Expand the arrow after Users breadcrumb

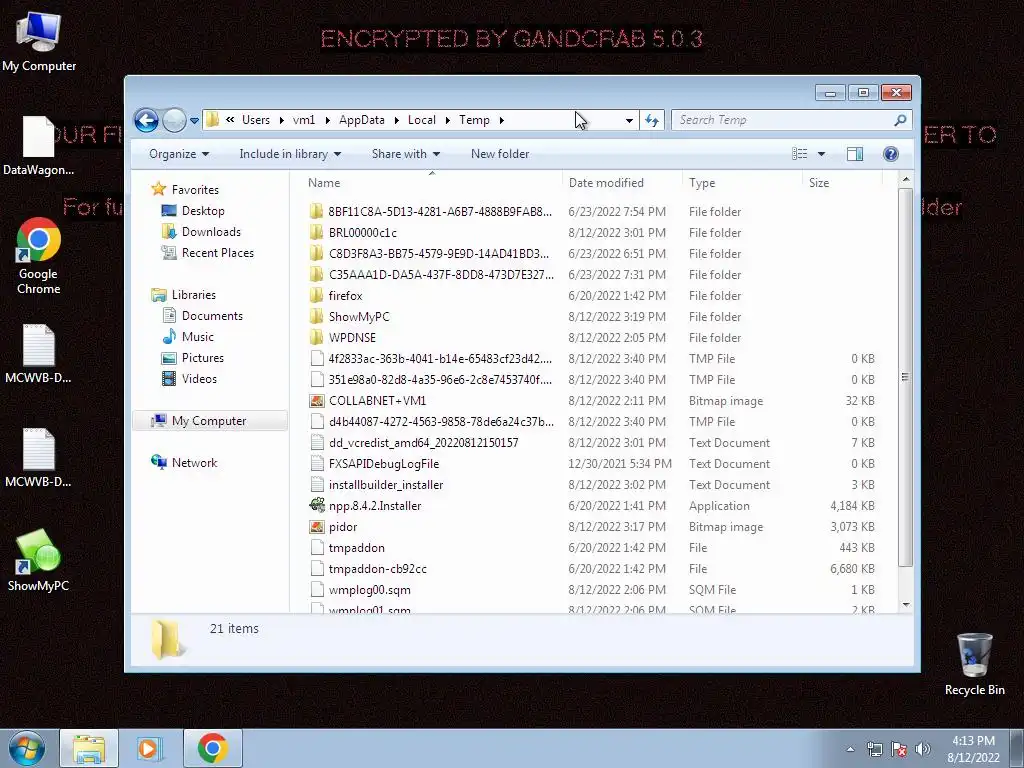click(281, 120)
